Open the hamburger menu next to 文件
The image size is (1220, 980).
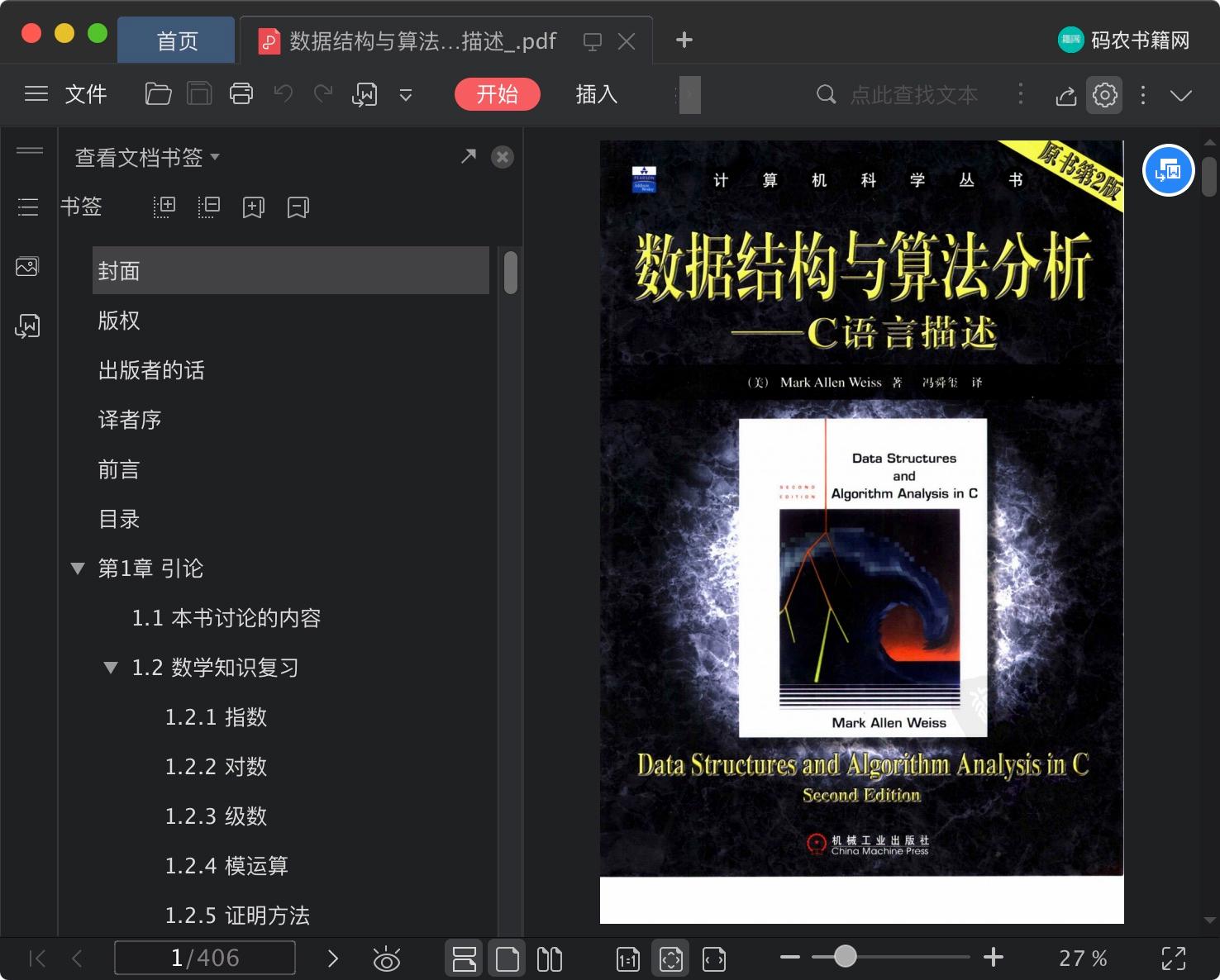[x=36, y=94]
